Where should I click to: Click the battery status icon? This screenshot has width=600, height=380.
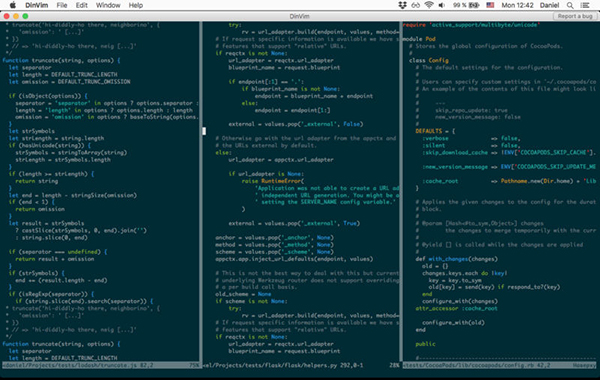tap(474, 5)
